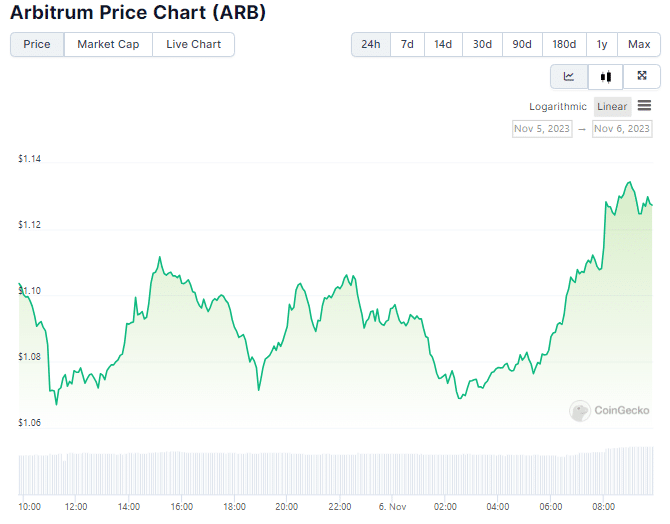The height and width of the screenshot is (524, 670).
Task: Click the 16:00 time axis label
Action: coord(182,507)
